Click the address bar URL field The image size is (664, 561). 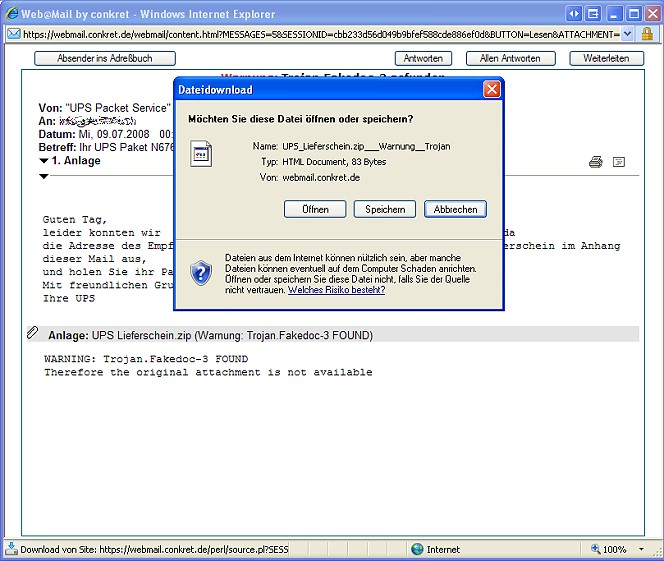click(321, 34)
